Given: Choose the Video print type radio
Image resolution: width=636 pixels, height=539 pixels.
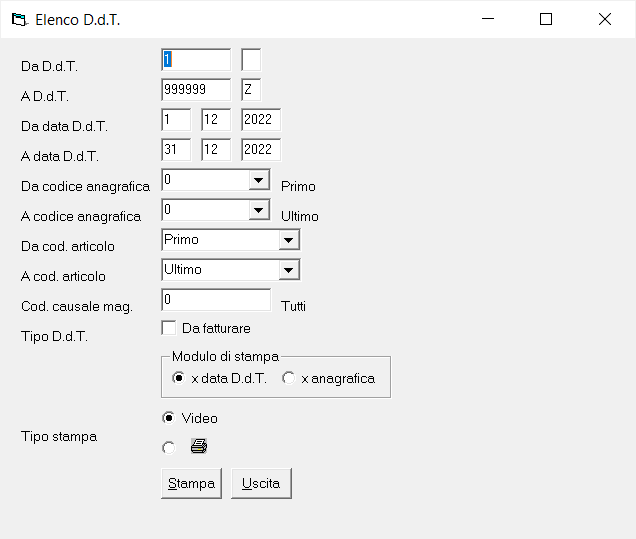Looking at the screenshot, I should (168, 418).
